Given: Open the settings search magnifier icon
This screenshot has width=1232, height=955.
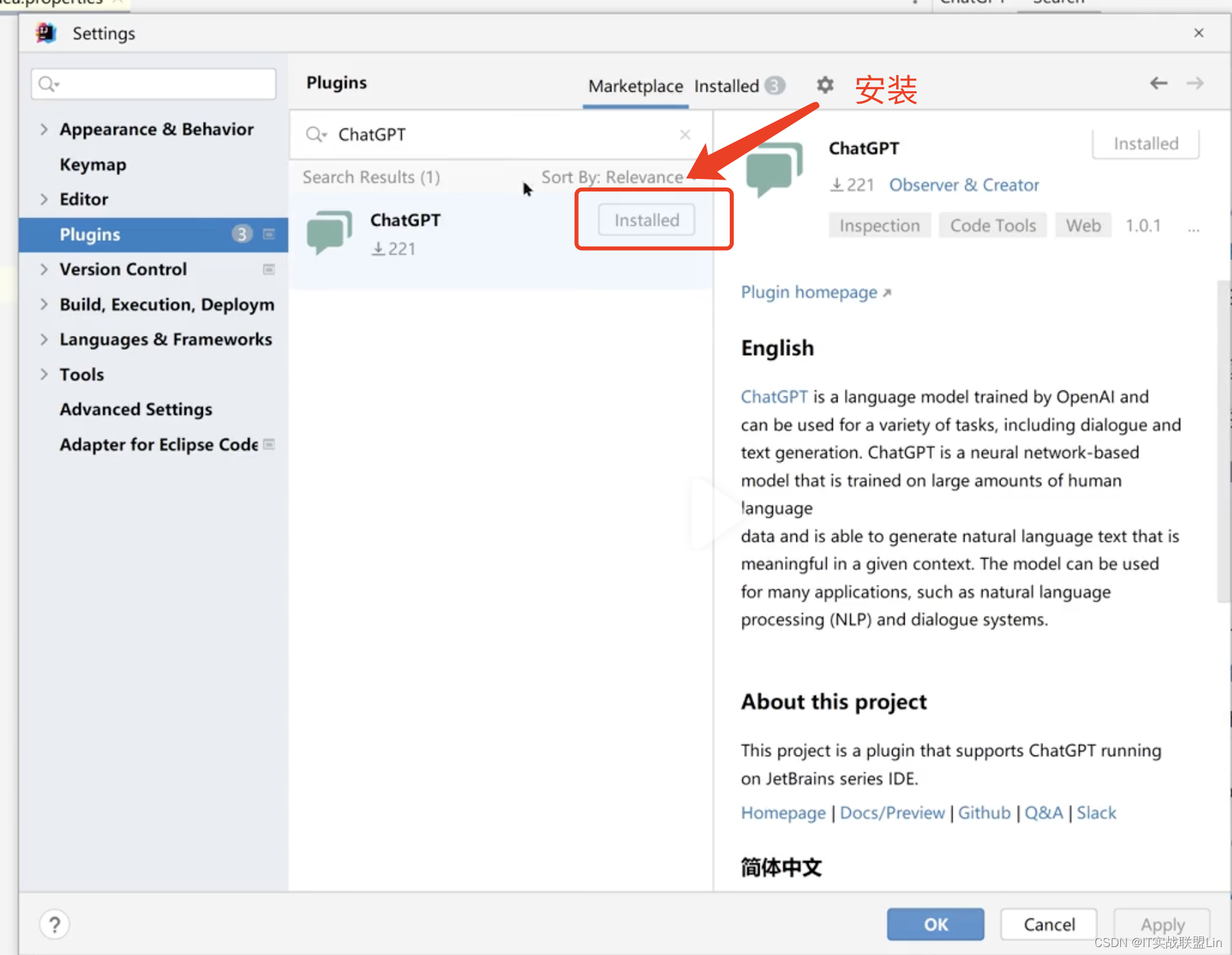Looking at the screenshot, I should (49, 84).
